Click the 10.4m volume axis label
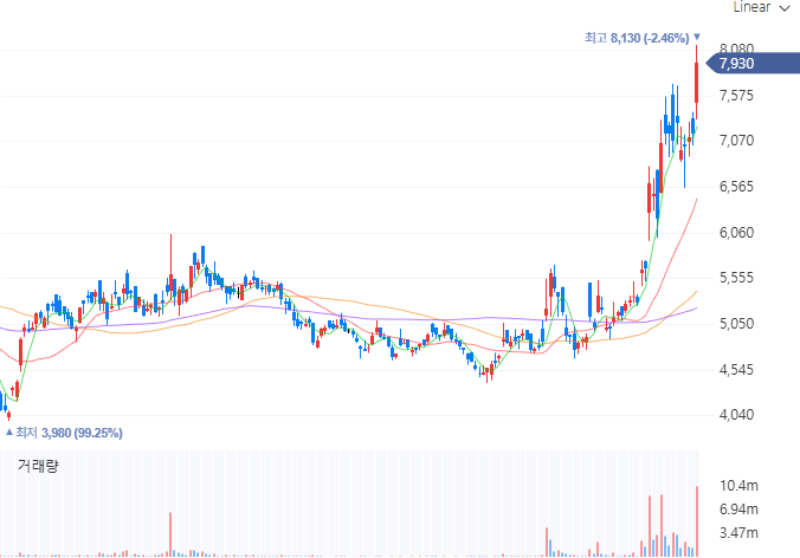This screenshot has height=558, width=800. [739, 485]
